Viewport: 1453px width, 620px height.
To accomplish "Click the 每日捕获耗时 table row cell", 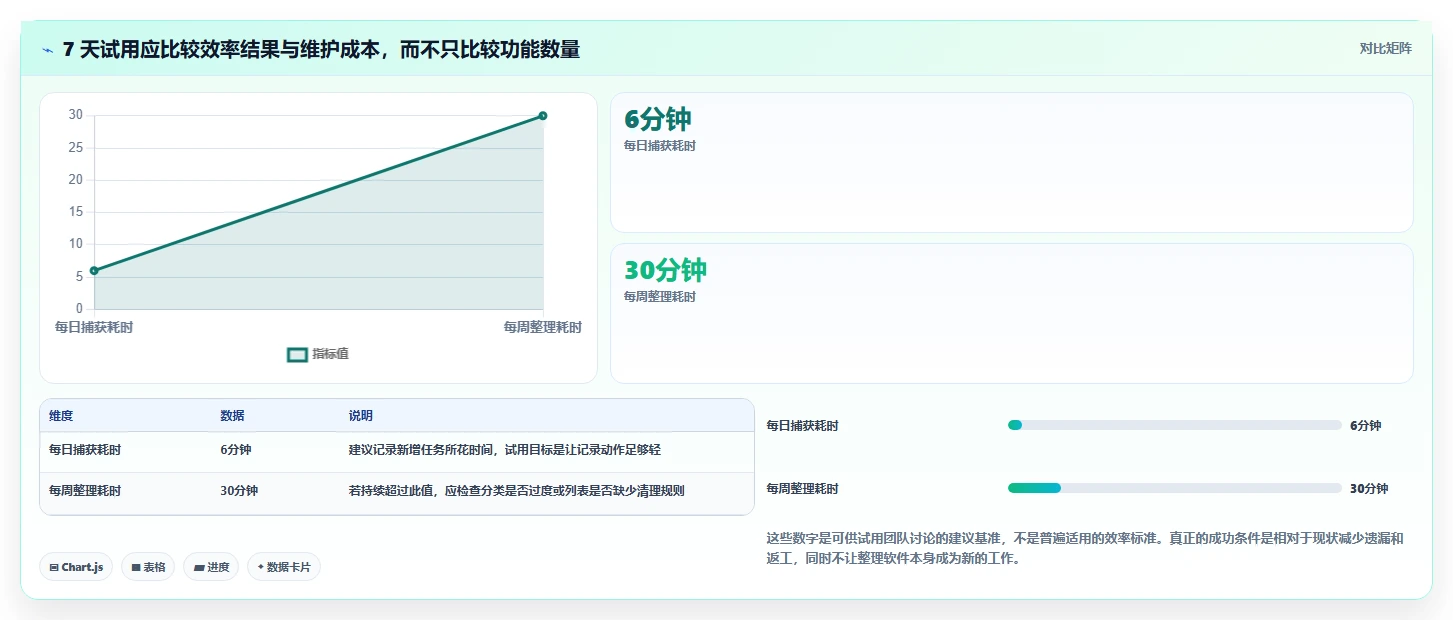I will [x=85, y=450].
